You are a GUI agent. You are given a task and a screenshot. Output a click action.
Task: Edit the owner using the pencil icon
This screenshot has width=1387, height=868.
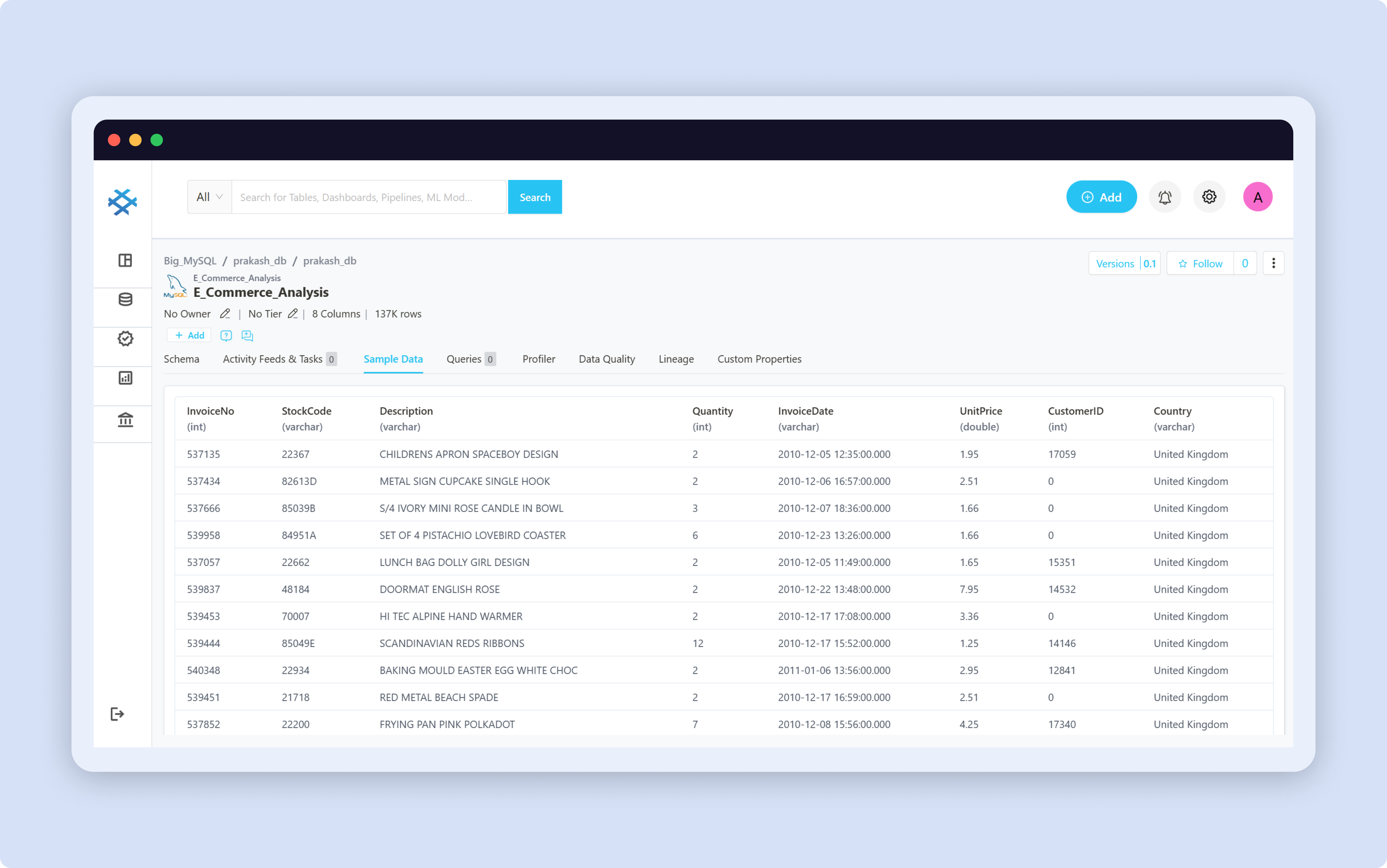(225, 313)
